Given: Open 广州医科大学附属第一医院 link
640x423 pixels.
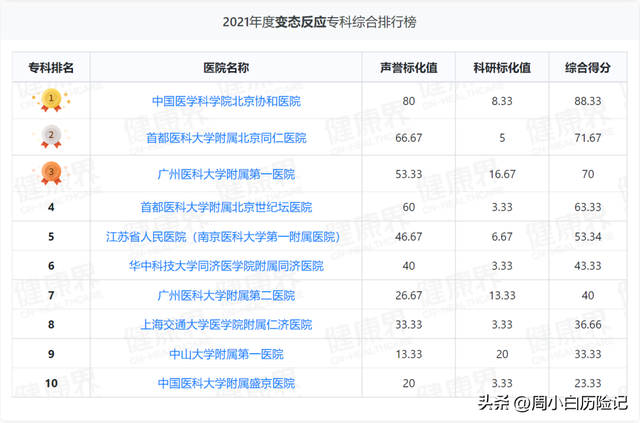Looking at the screenshot, I should [x=226, y=174].
